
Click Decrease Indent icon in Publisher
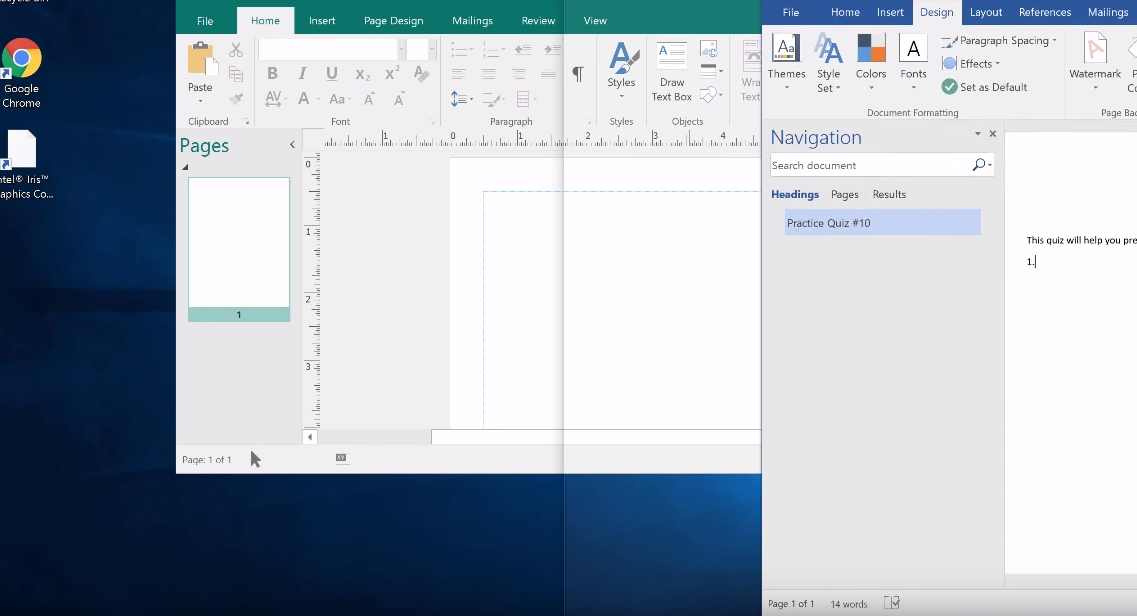pos(523,50)
